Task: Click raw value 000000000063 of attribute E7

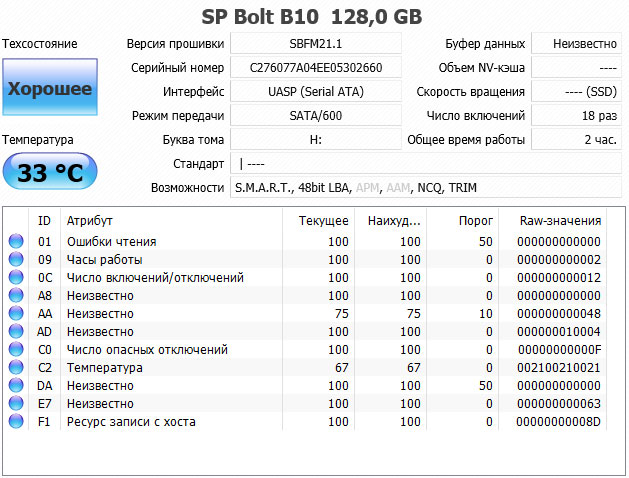Action: (x=559, y=404)
